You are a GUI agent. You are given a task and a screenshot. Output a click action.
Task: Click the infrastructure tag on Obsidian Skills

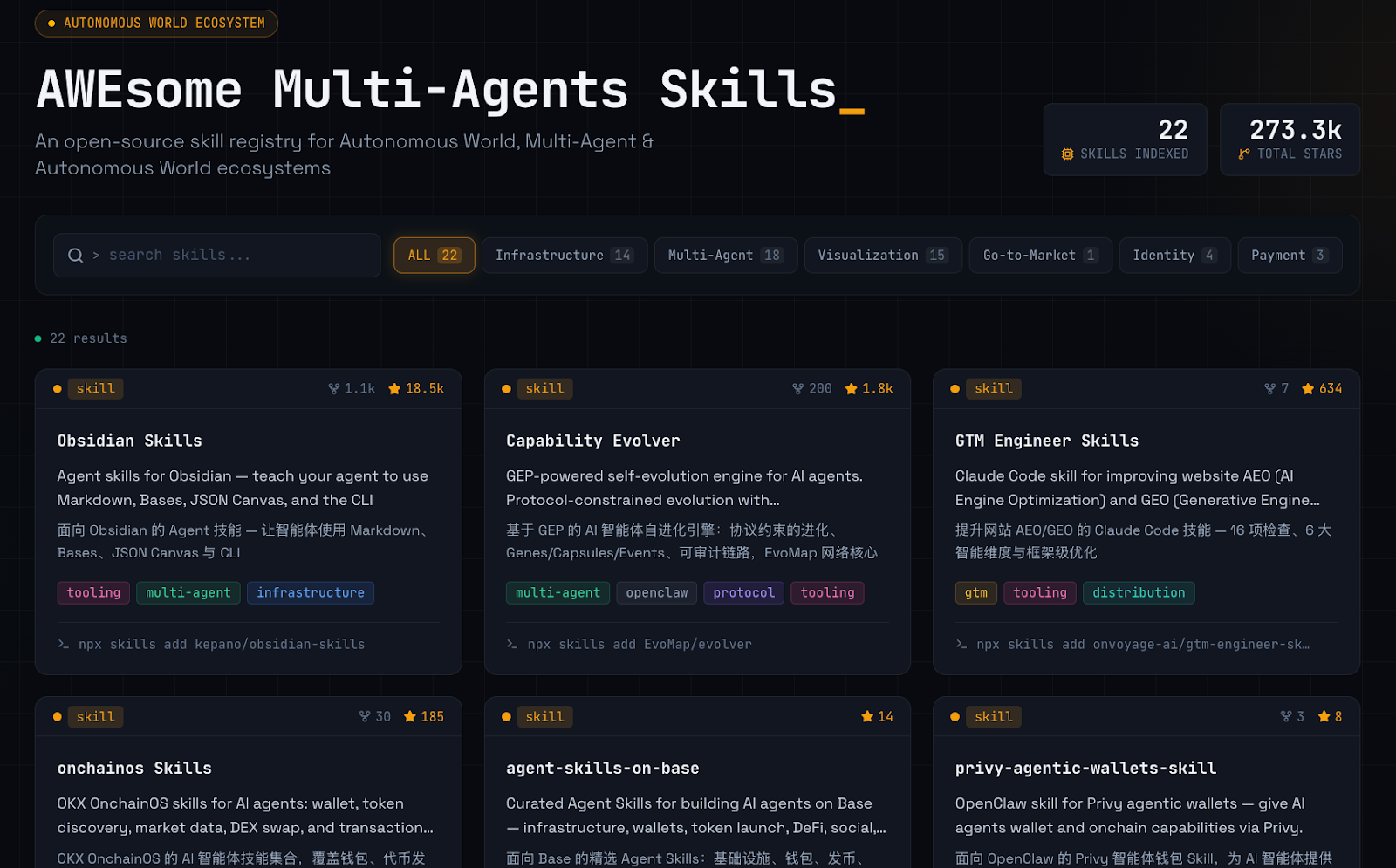[311, 593]
